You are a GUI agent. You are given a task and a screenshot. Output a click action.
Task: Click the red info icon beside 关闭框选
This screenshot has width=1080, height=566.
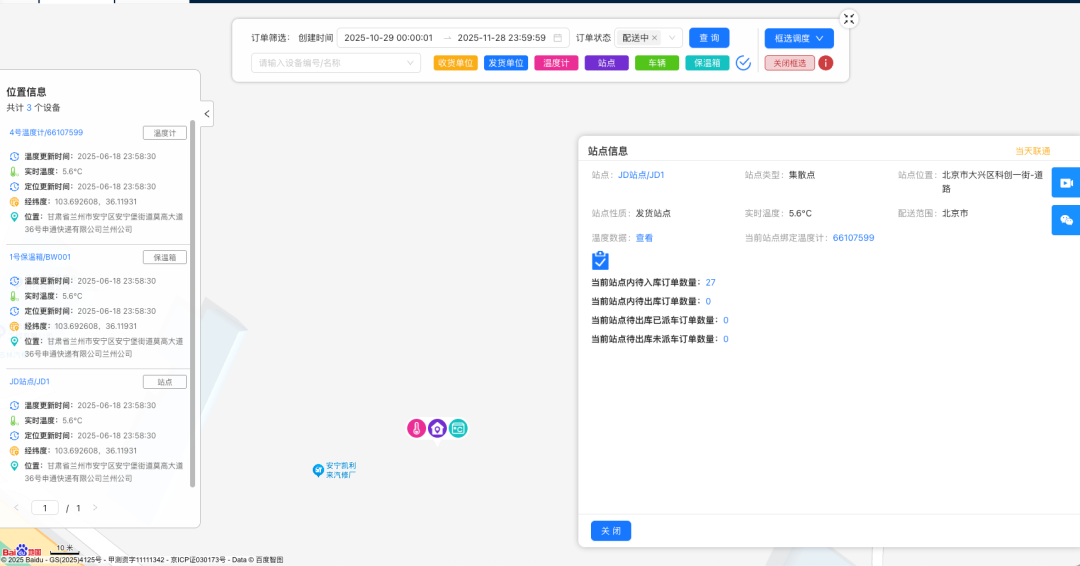click(x=825, y=63)
